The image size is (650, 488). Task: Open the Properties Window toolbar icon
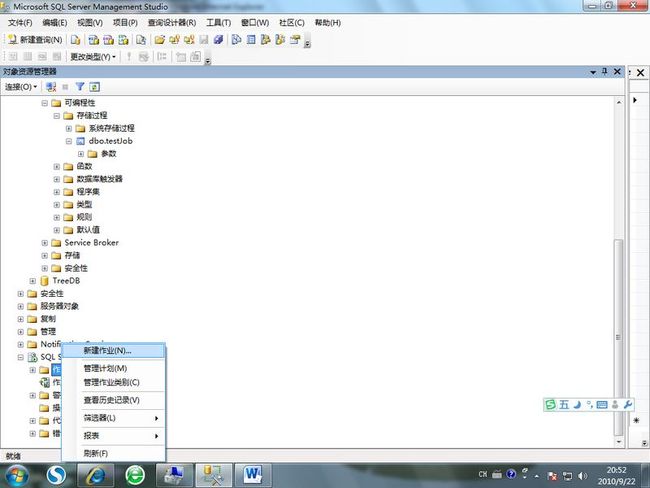(x=295, y=40)
